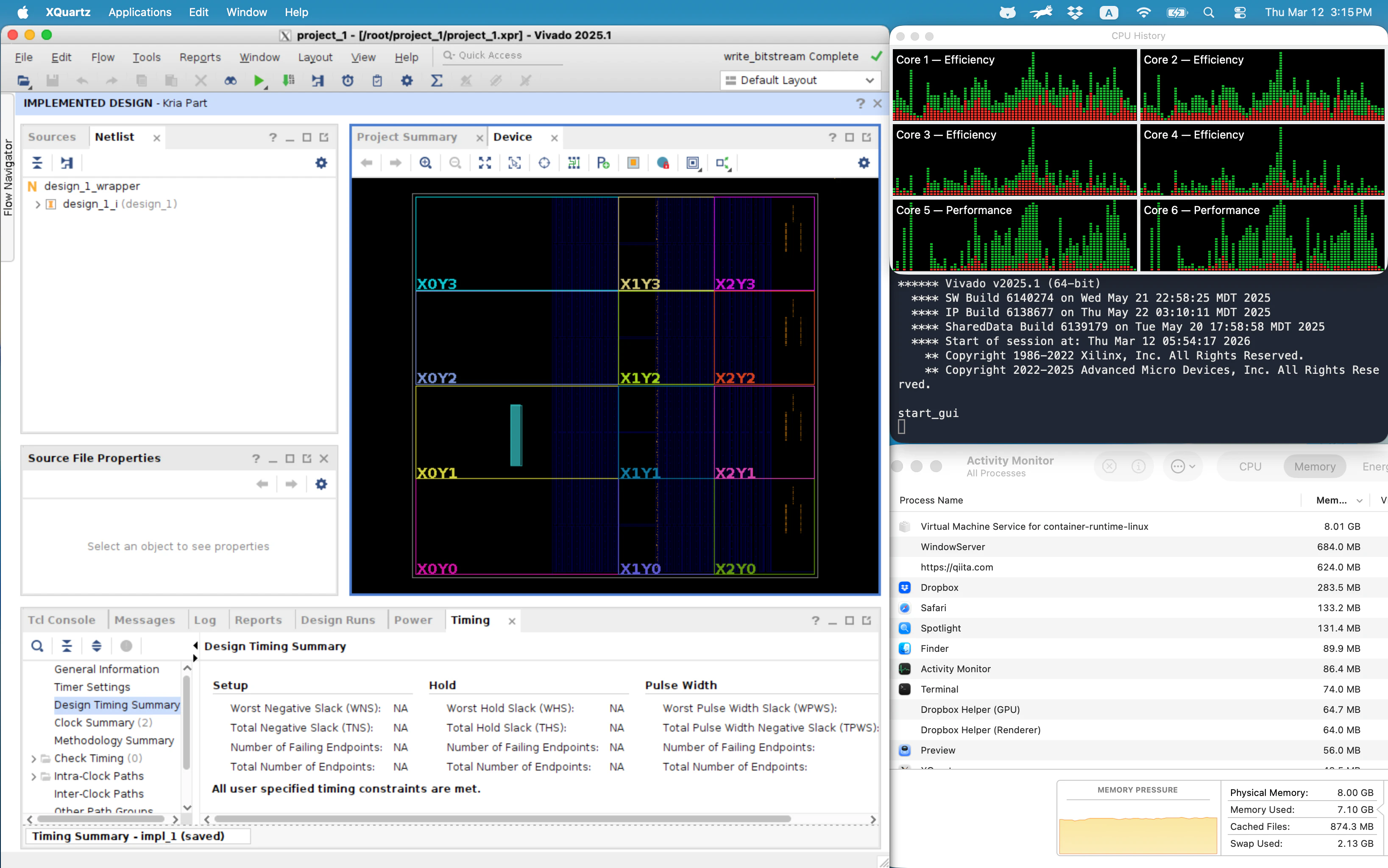
Task: Save the project with the floppy disk icon
Action: [52, 81]
